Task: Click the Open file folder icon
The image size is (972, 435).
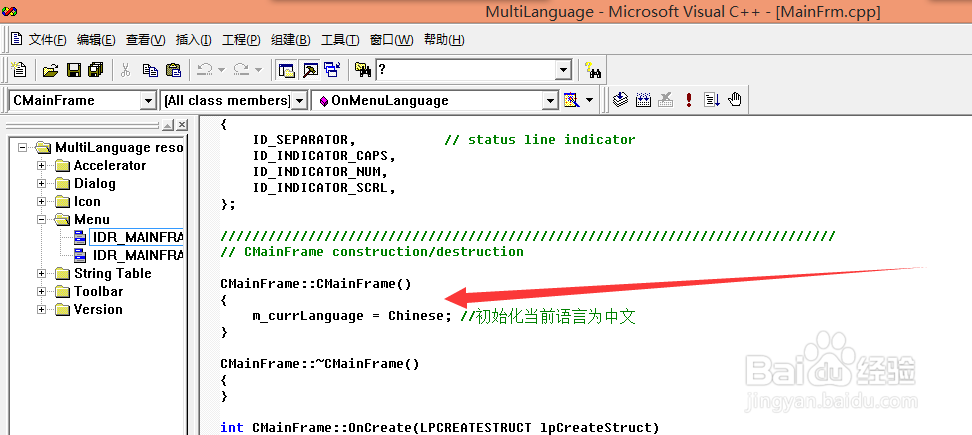Action: [x=51, y=70]
